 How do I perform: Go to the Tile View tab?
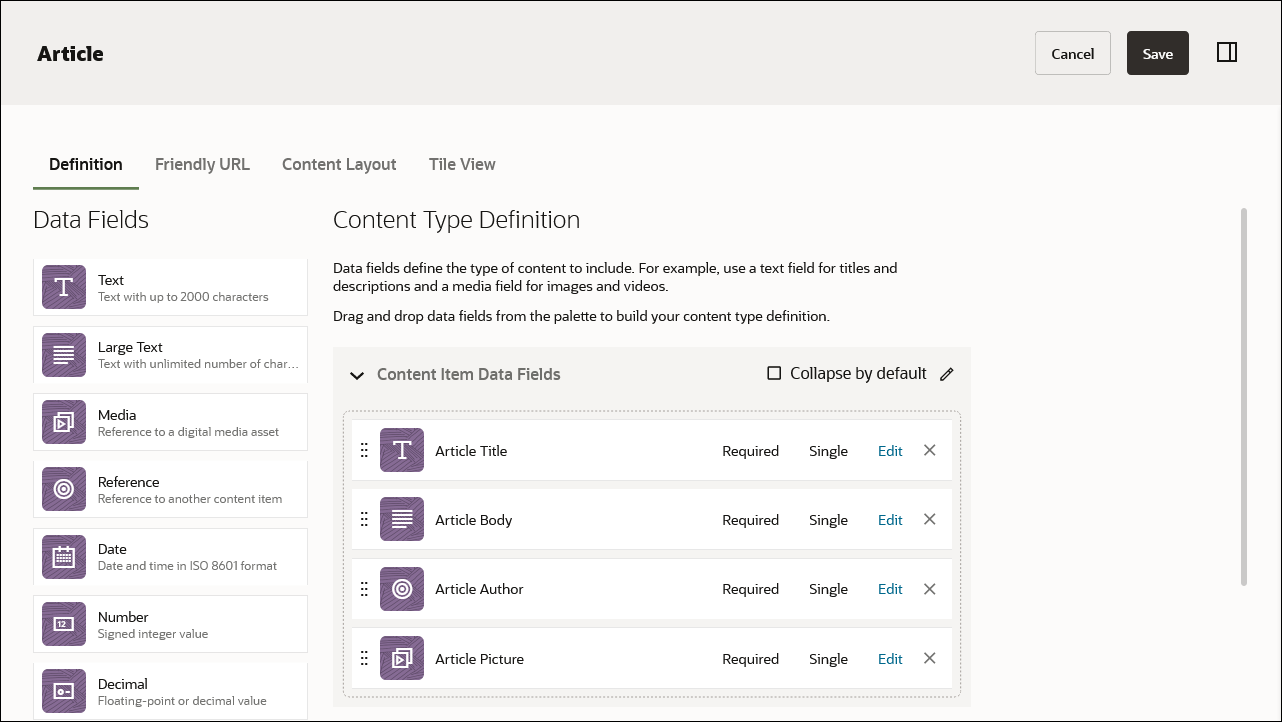462,164
